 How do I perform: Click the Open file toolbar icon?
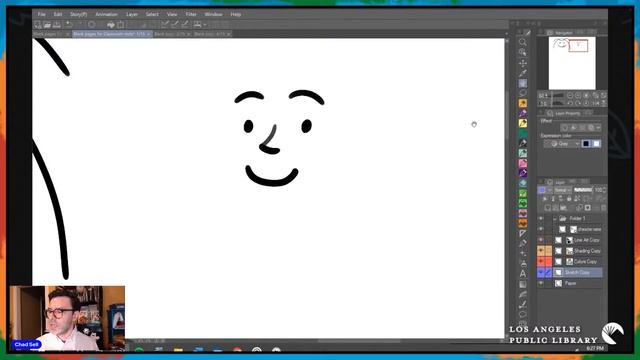(x=47, y=25)
